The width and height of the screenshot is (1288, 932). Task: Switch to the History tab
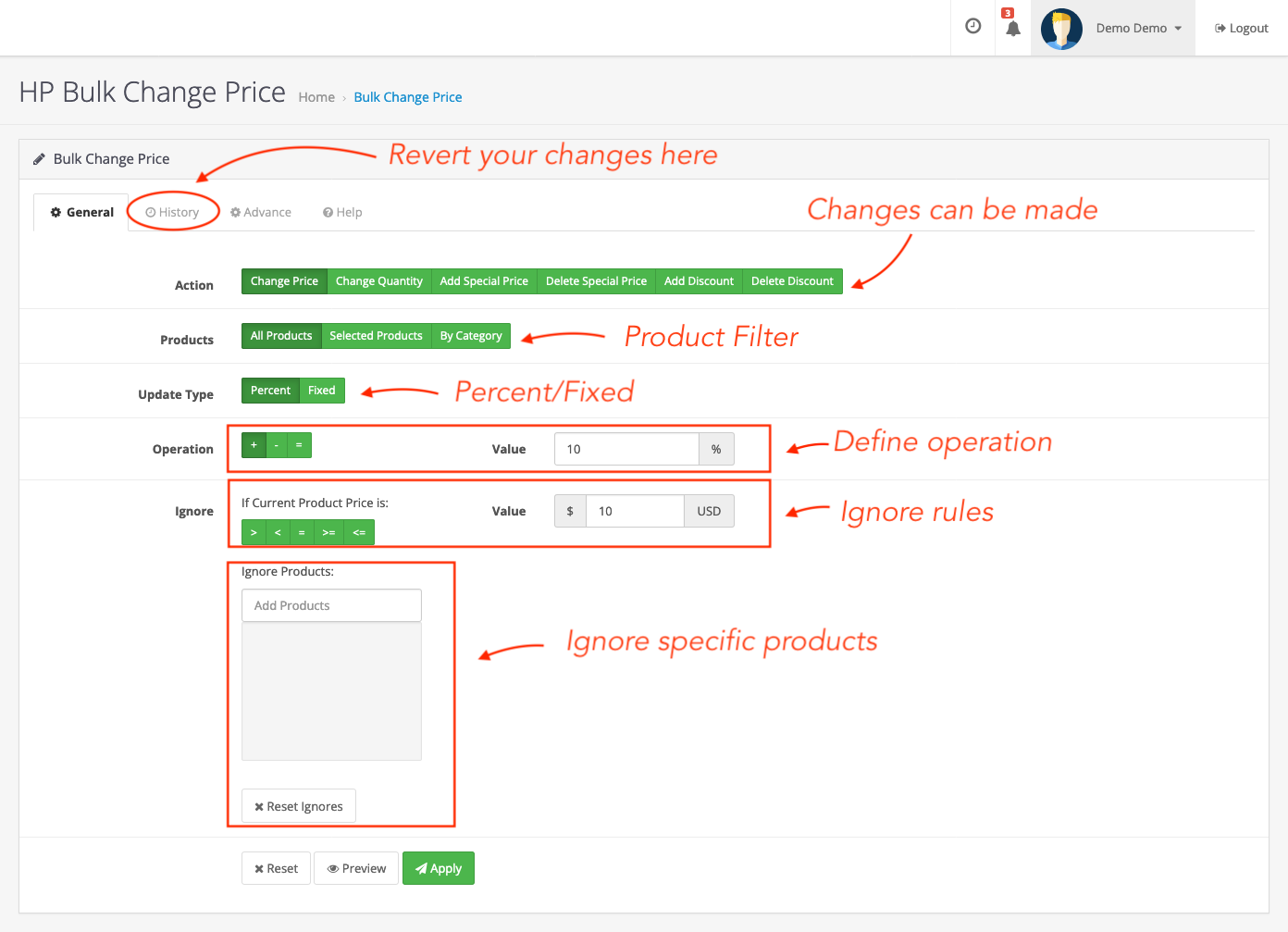(x=172, y=211)
